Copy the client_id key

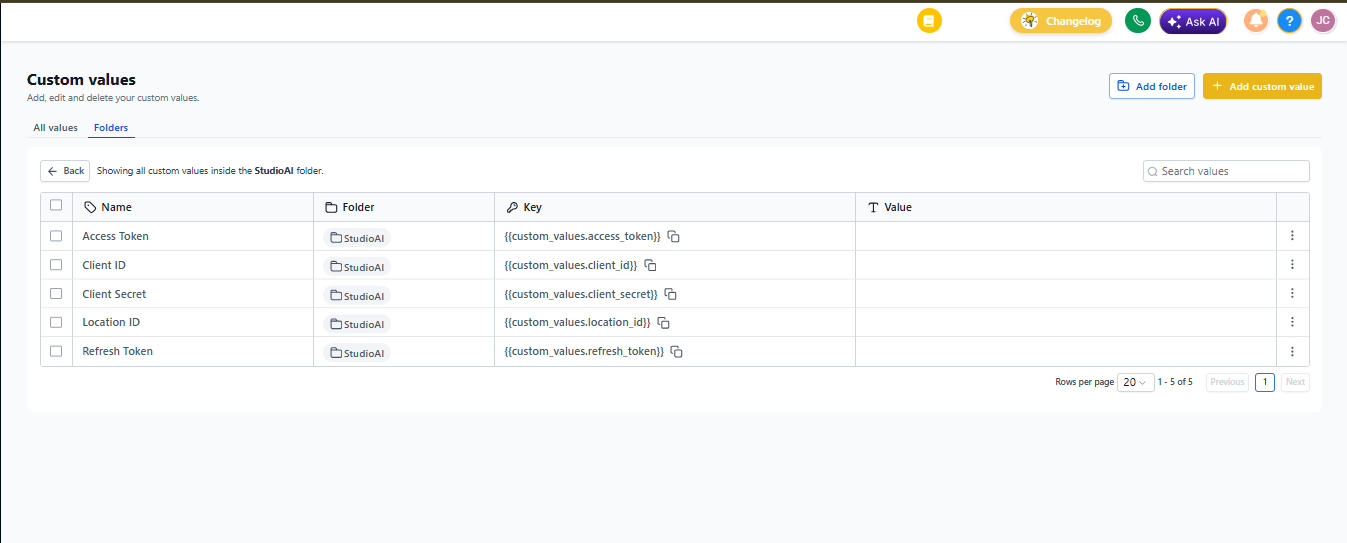coord(650,265)
